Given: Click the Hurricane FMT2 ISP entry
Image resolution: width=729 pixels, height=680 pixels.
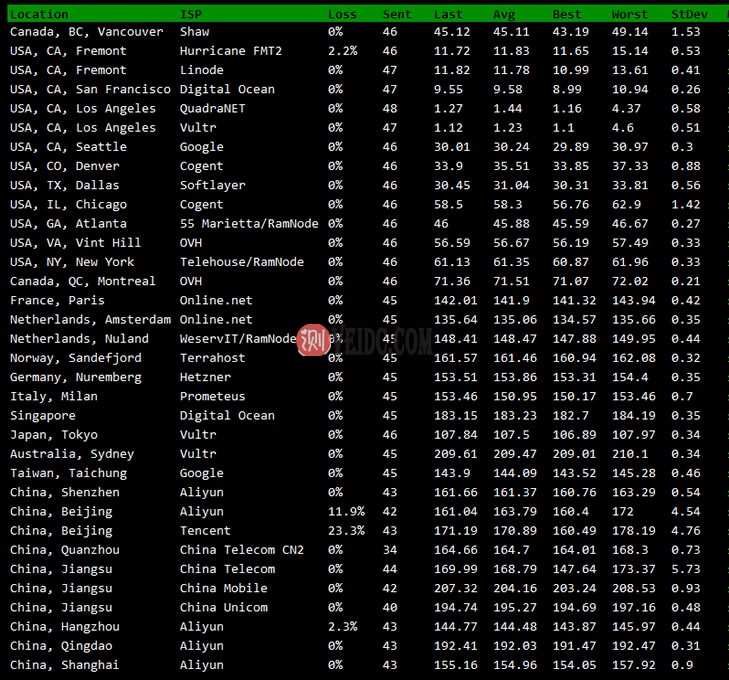Looking at the screenshot, I should (231, 51).
